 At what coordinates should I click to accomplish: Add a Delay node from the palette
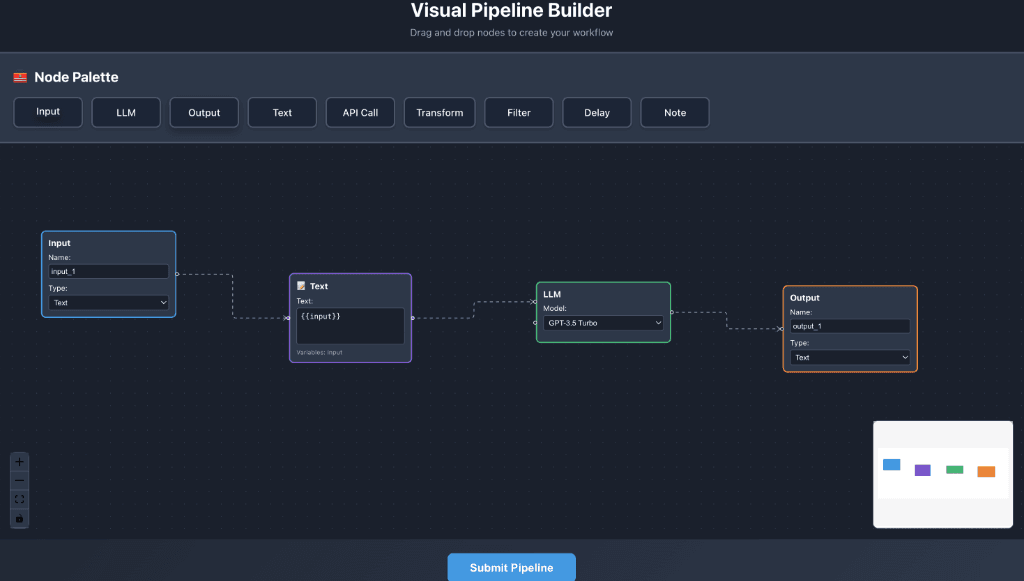[x=597, y=112]
